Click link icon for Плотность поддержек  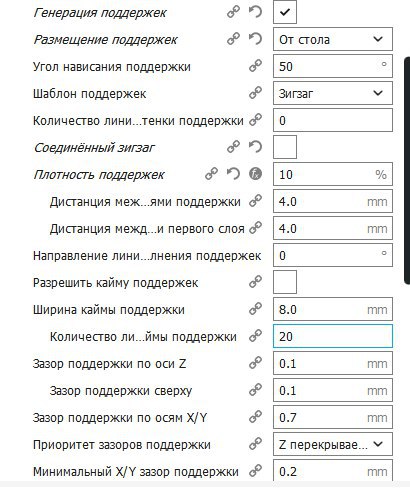point(211,174)
